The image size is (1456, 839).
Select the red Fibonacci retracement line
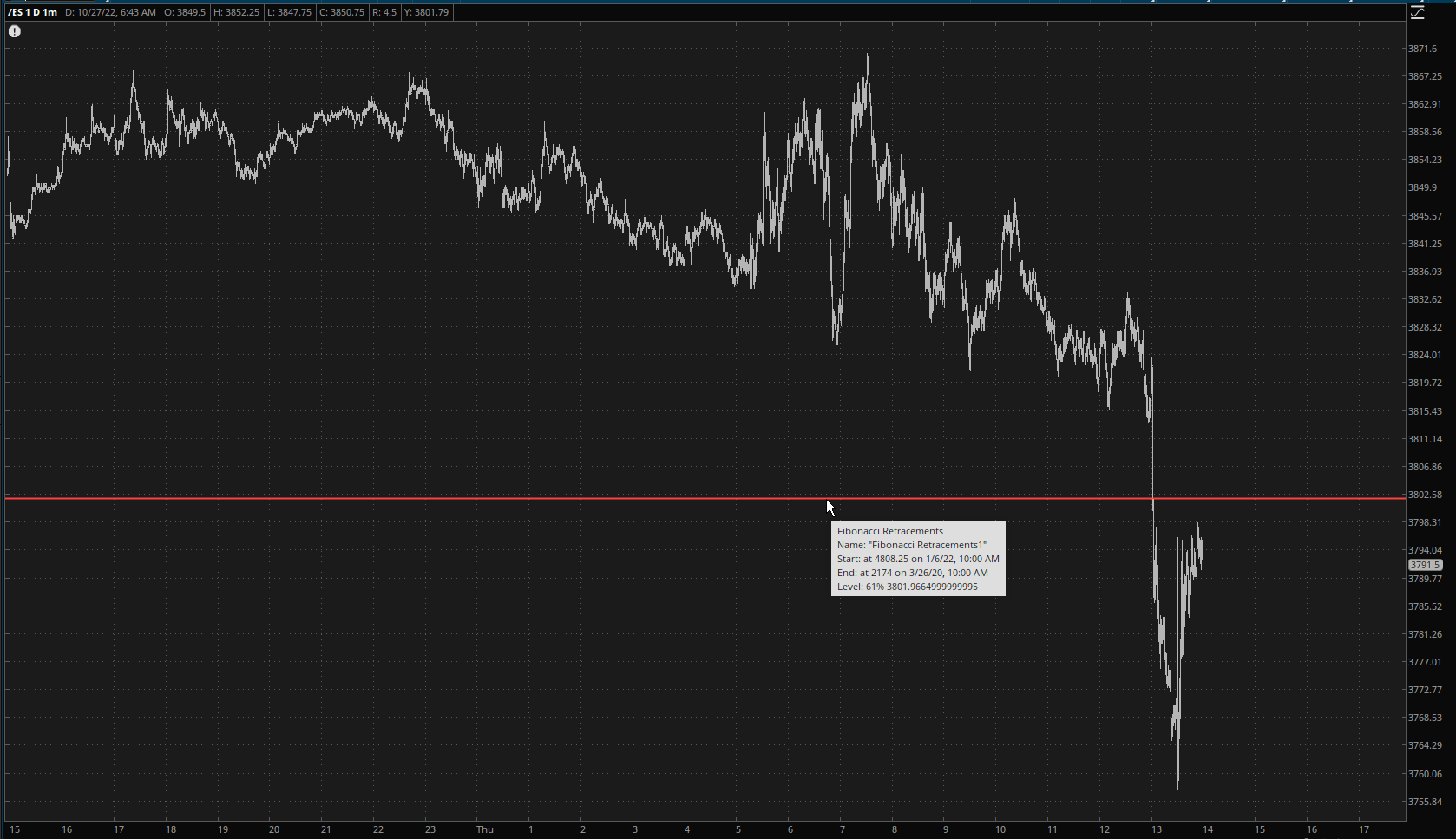(434, 499)
